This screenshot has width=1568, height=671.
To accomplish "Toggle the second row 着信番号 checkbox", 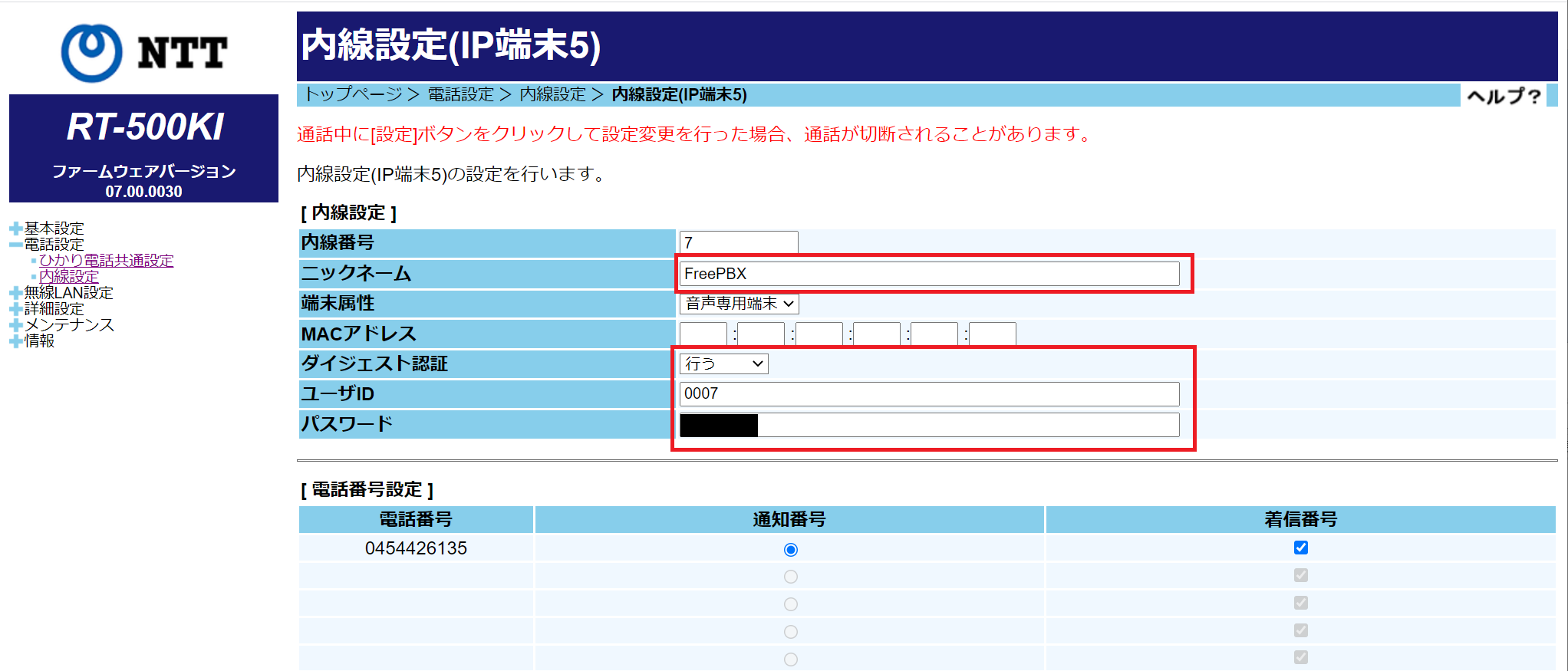I will click(1300, 575).
